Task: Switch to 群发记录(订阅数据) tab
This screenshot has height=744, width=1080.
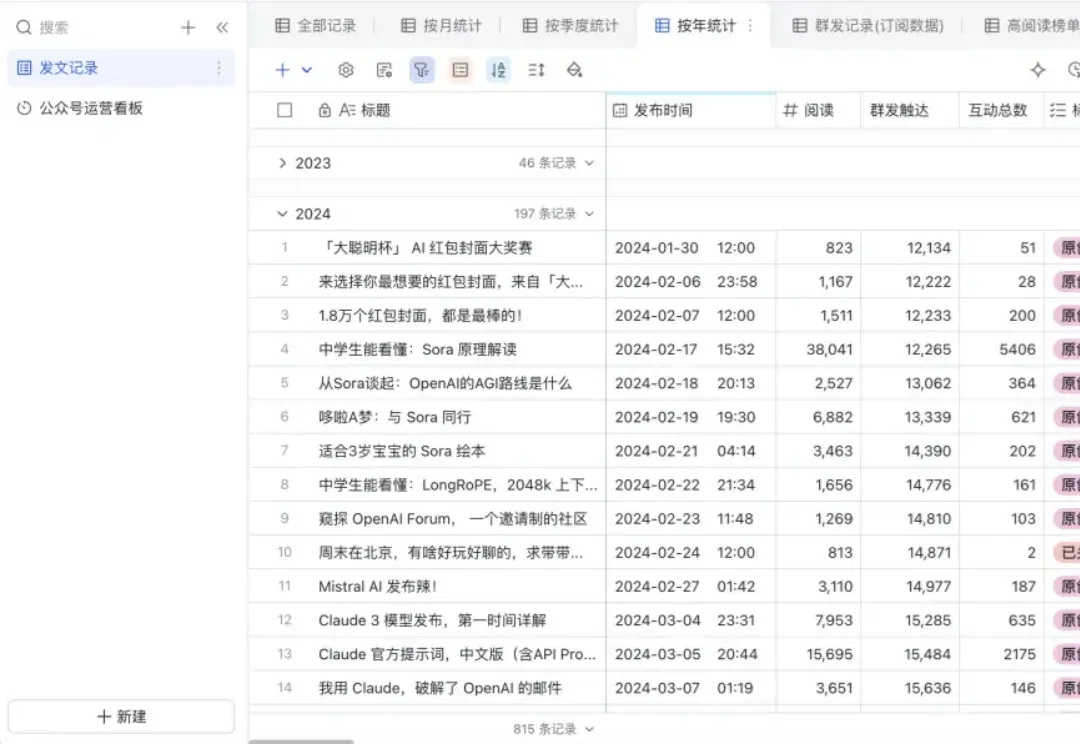Action: click(x=868, y=26)
